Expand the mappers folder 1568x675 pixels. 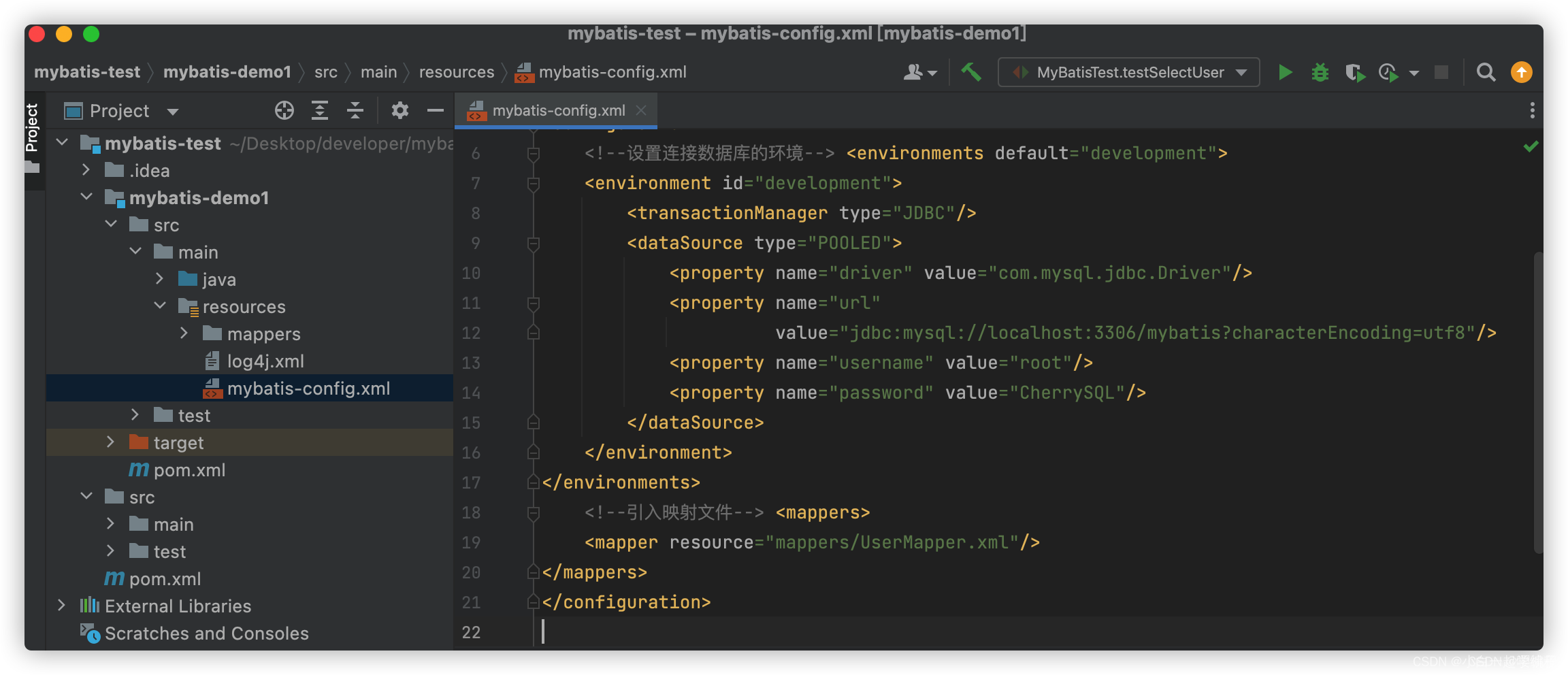(184, 333)
